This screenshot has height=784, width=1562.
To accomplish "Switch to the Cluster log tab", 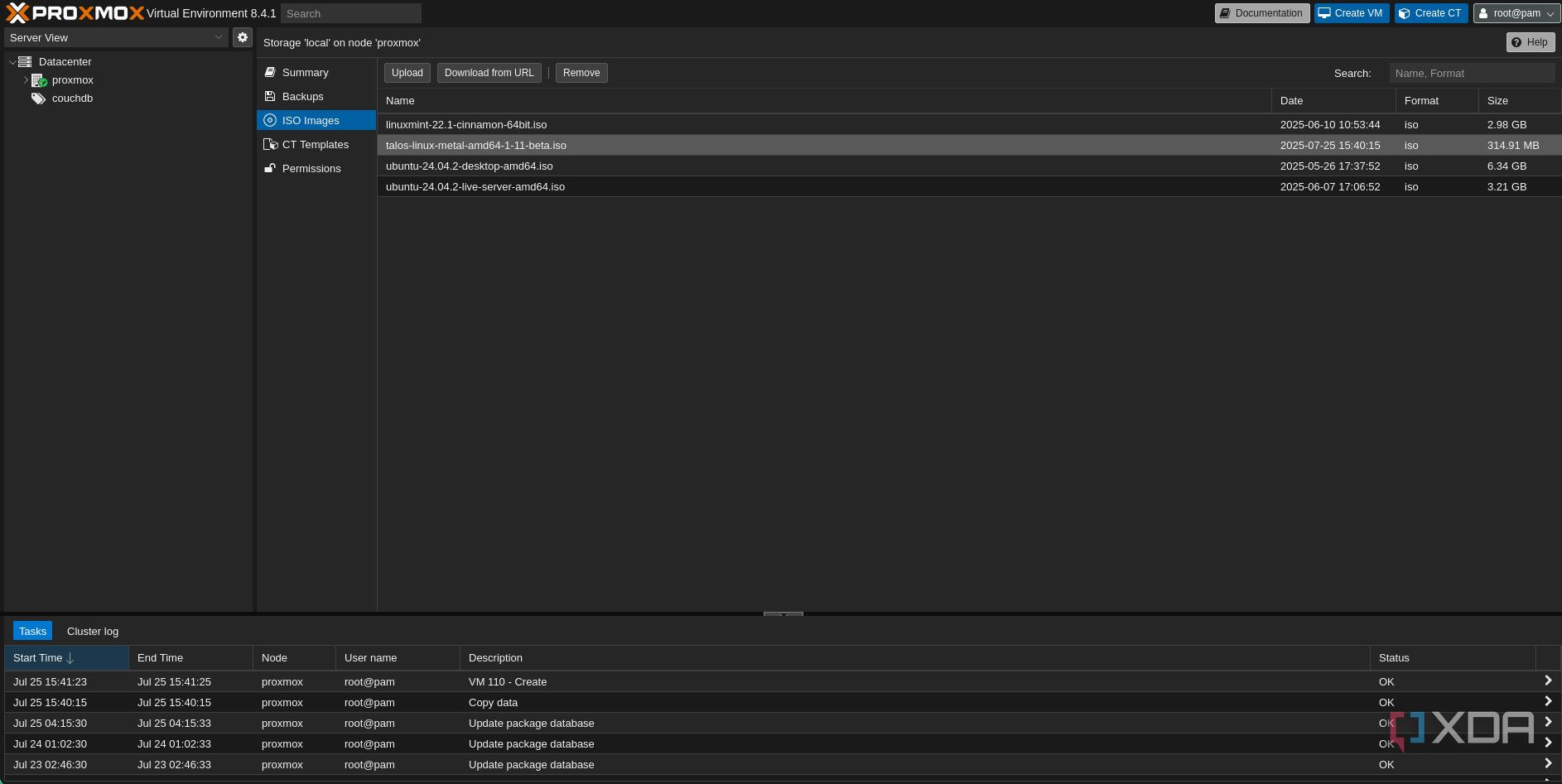I will click(93, 631).
